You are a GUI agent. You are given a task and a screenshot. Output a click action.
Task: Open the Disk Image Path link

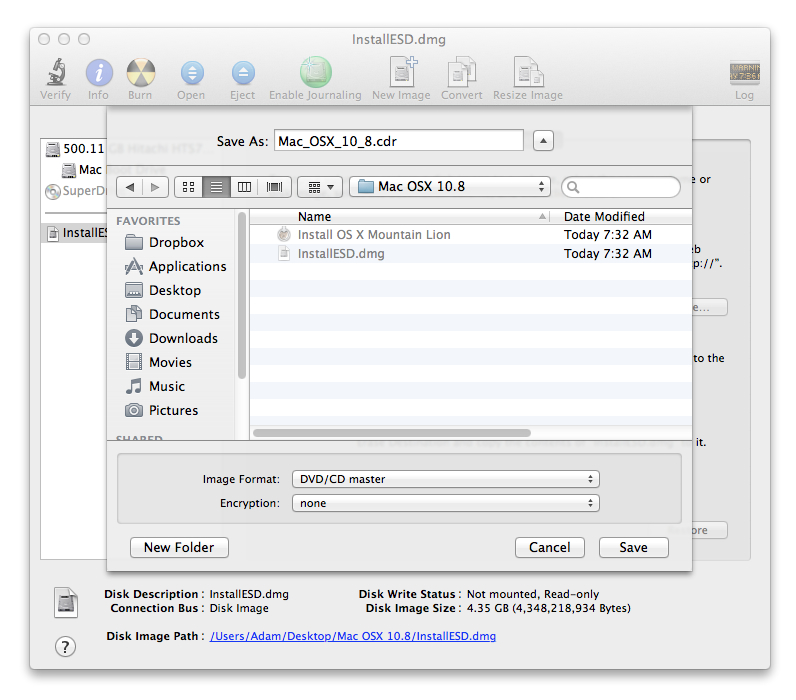pos(353,637)
